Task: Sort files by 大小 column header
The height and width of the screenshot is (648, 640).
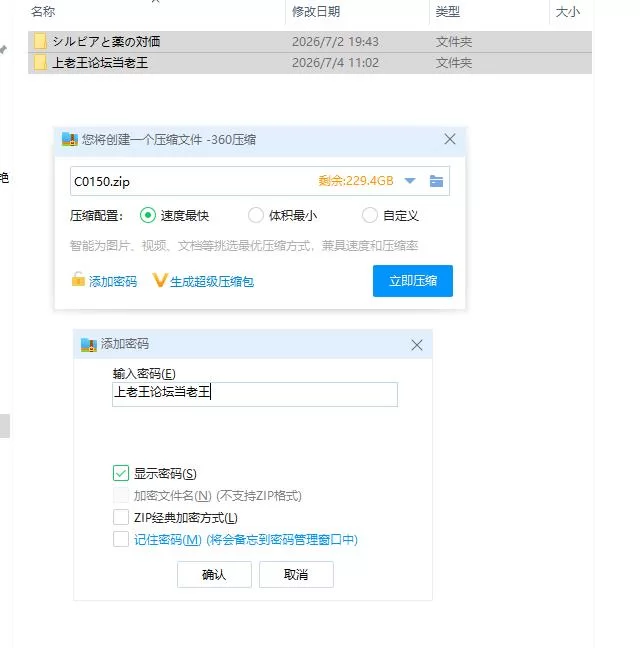Action: pos(568,12)
